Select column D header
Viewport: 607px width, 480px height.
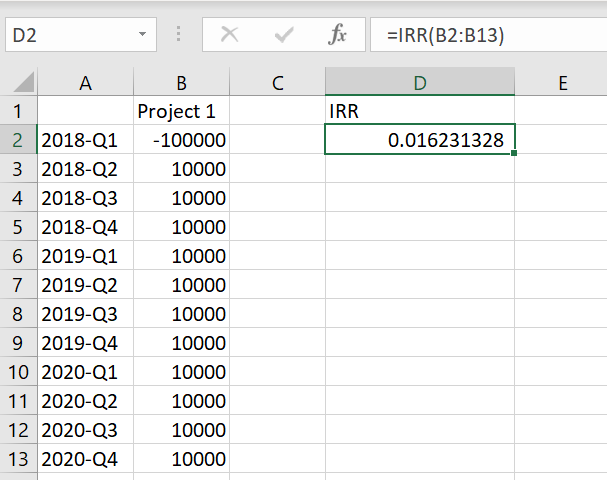[420, 84]
